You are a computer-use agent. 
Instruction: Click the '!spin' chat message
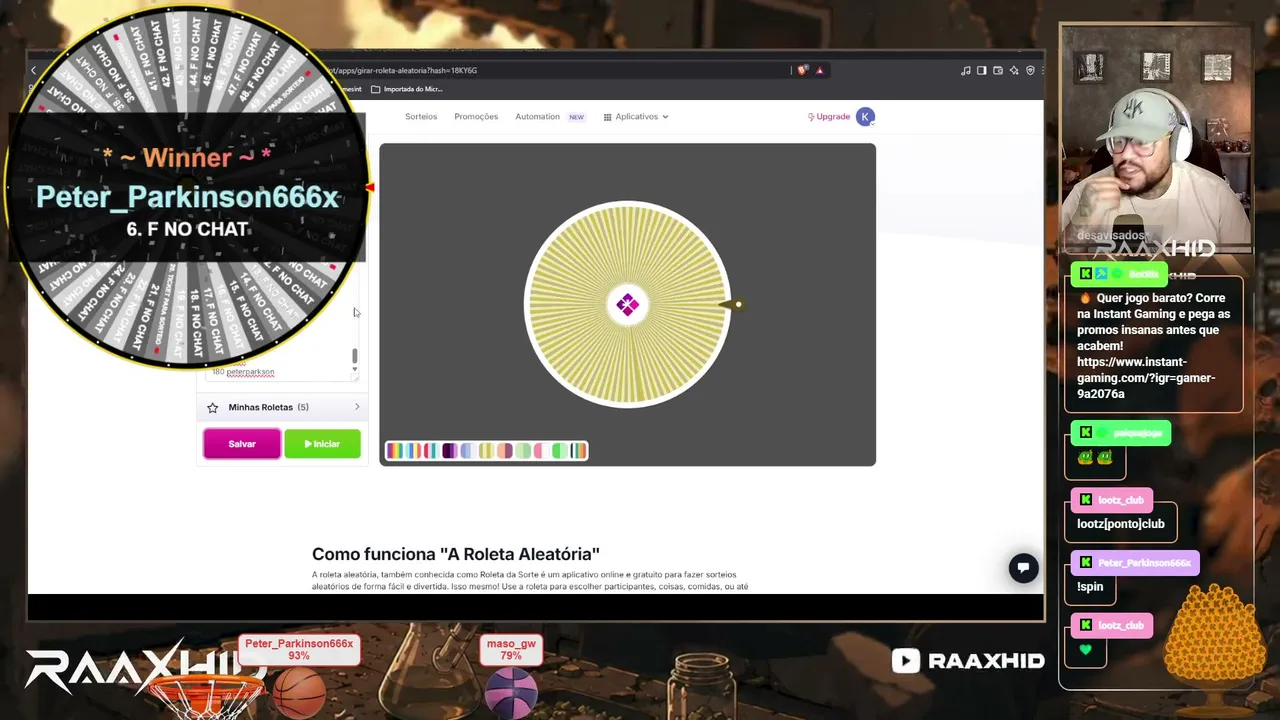[1090, 587]
